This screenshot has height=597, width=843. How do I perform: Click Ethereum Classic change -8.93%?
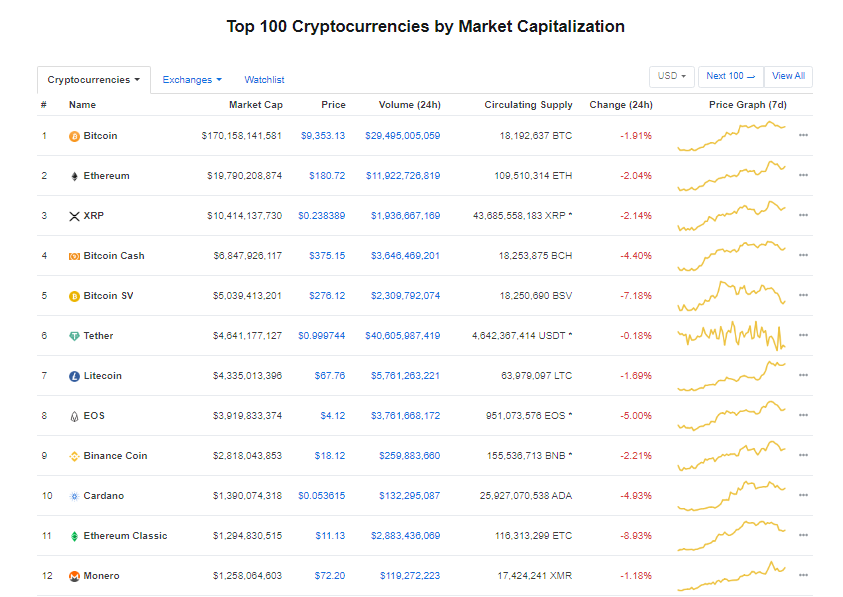pyautogui.click(x=636, y=536)
